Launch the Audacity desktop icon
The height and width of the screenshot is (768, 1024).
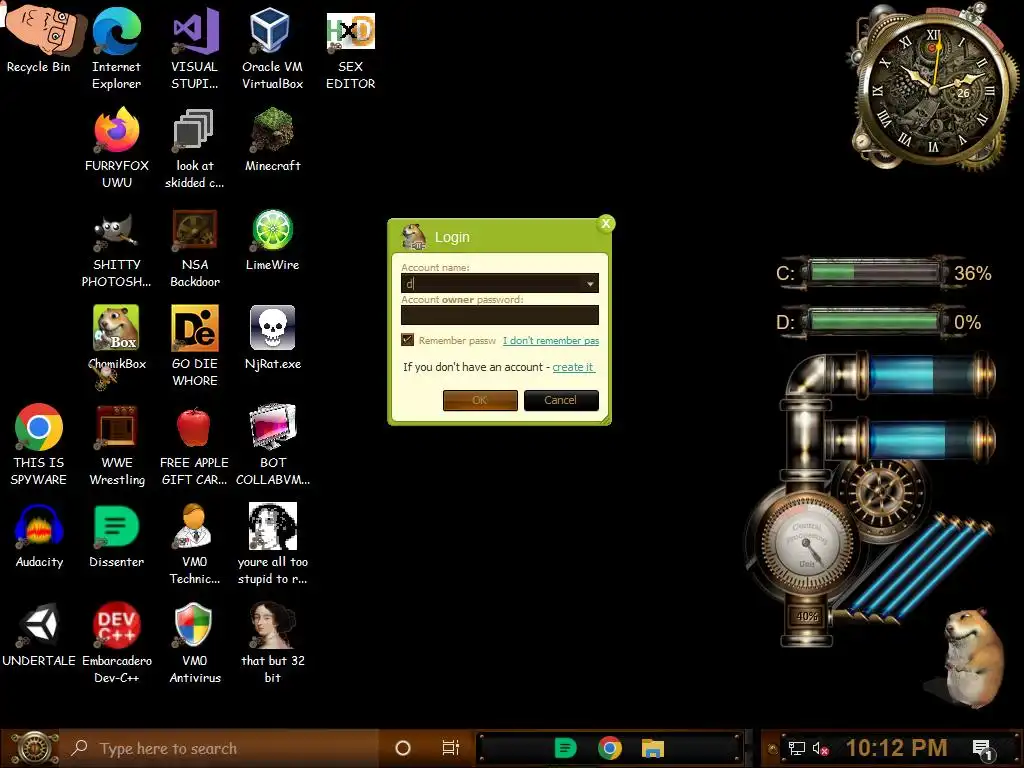pos(39,526)
